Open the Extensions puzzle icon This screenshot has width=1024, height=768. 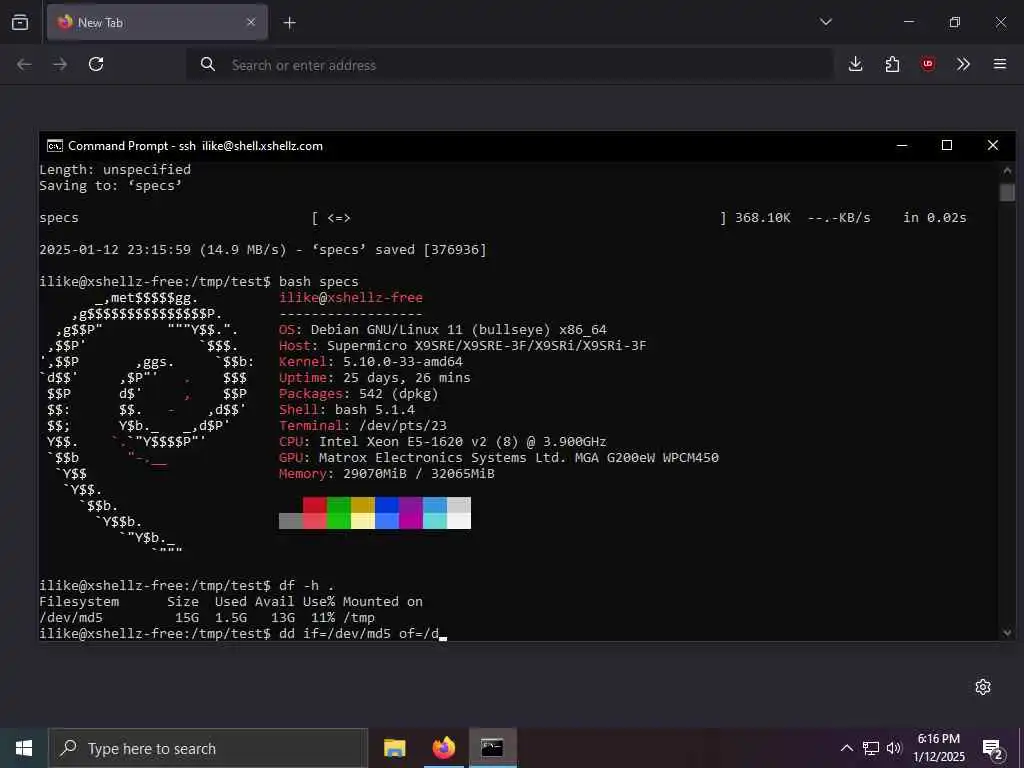tap(892, 64)
